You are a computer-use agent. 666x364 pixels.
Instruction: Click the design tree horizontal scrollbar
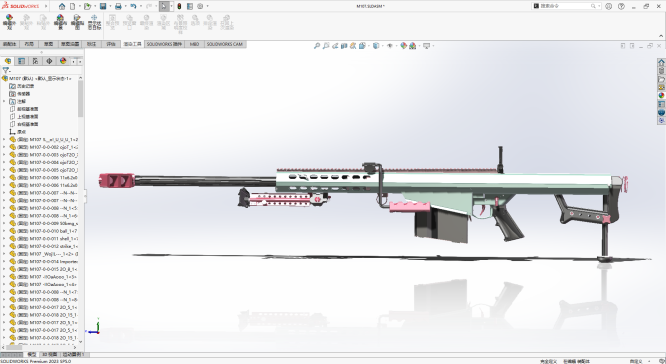coord(15,347)
